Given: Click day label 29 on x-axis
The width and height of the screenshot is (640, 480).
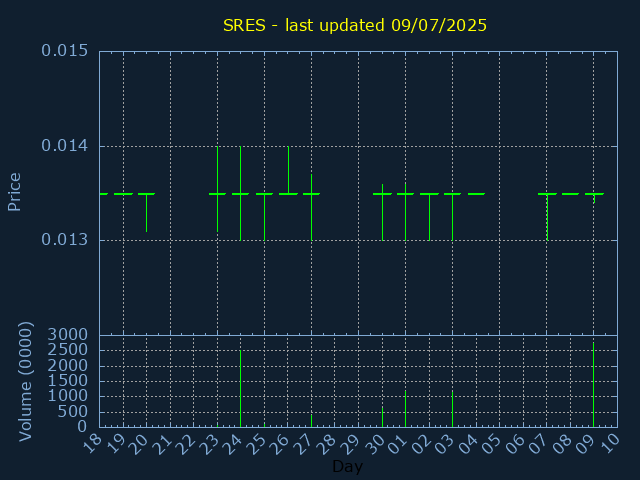Looking at the screenshot, I should [x=351, y=444].
